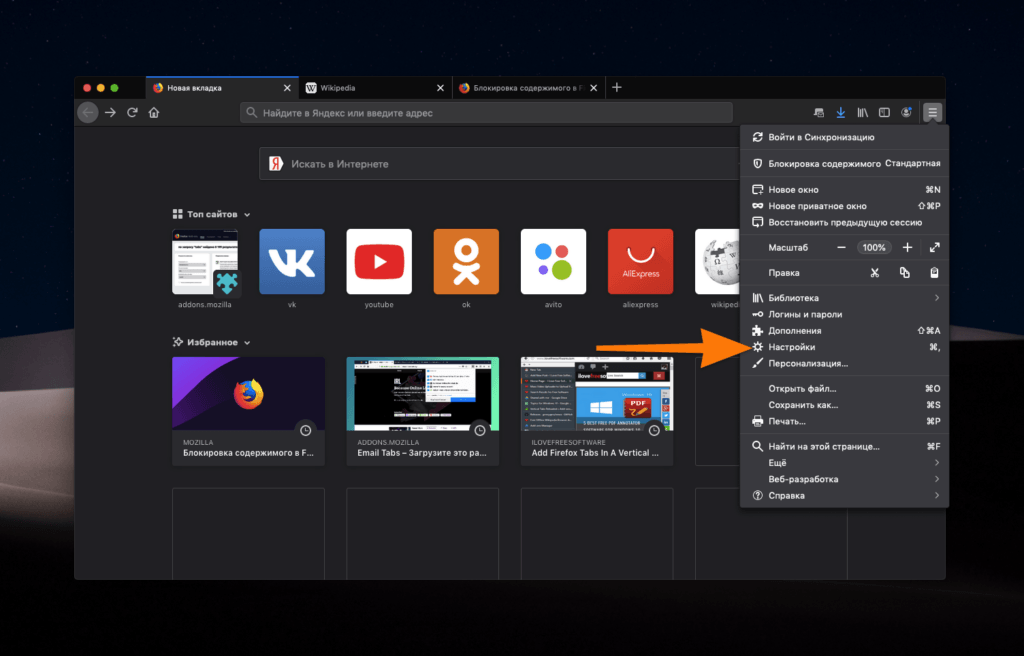
Task: Enter full screen via the arrows icon
Action: [x=935, y=247]
